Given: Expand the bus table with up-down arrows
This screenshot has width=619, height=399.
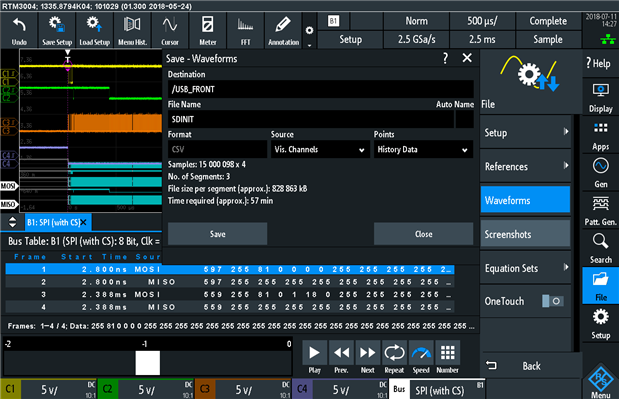Looking at the screenshot, I should coord(13,222).
